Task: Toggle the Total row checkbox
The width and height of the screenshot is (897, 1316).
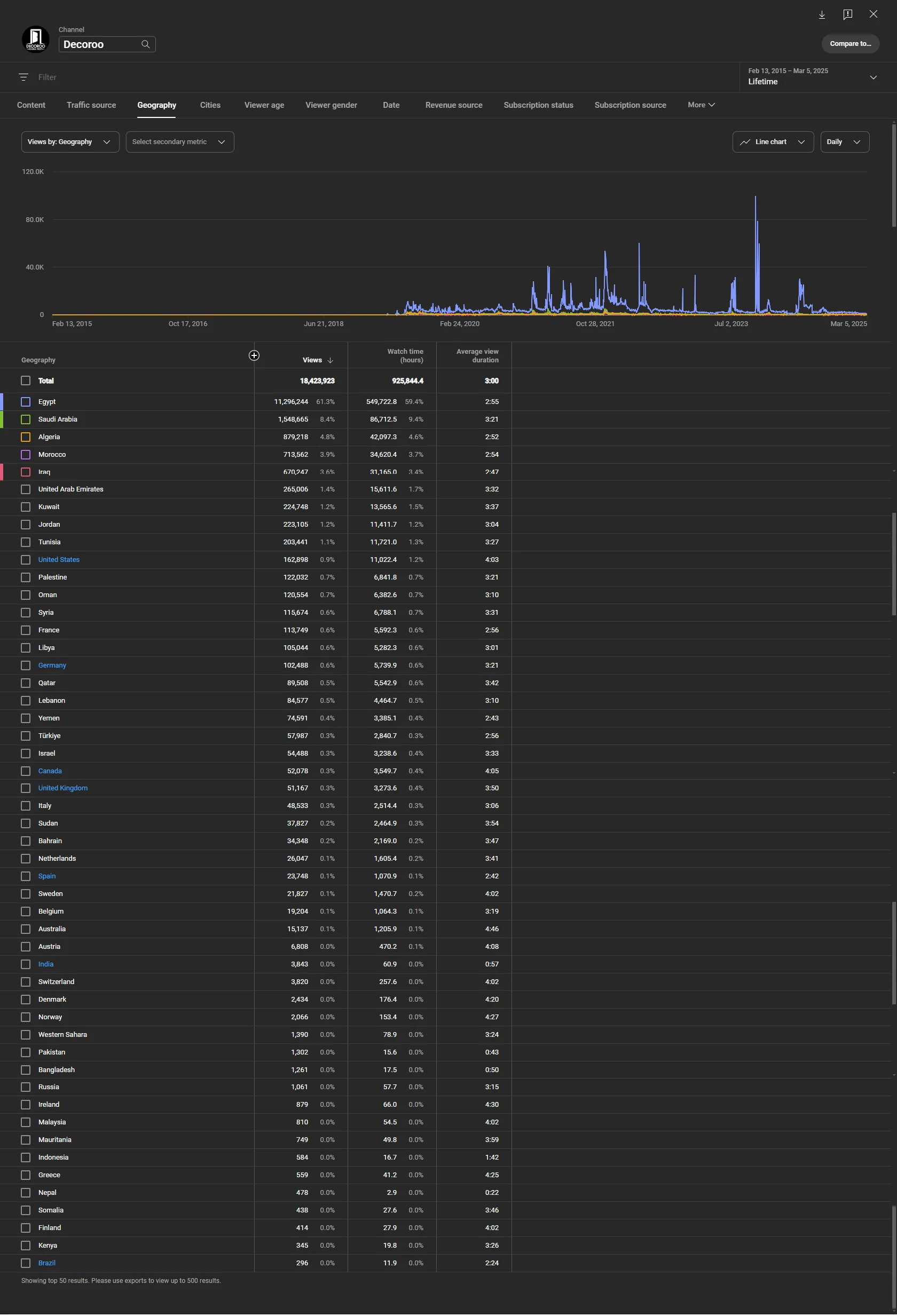Action: 26,381
